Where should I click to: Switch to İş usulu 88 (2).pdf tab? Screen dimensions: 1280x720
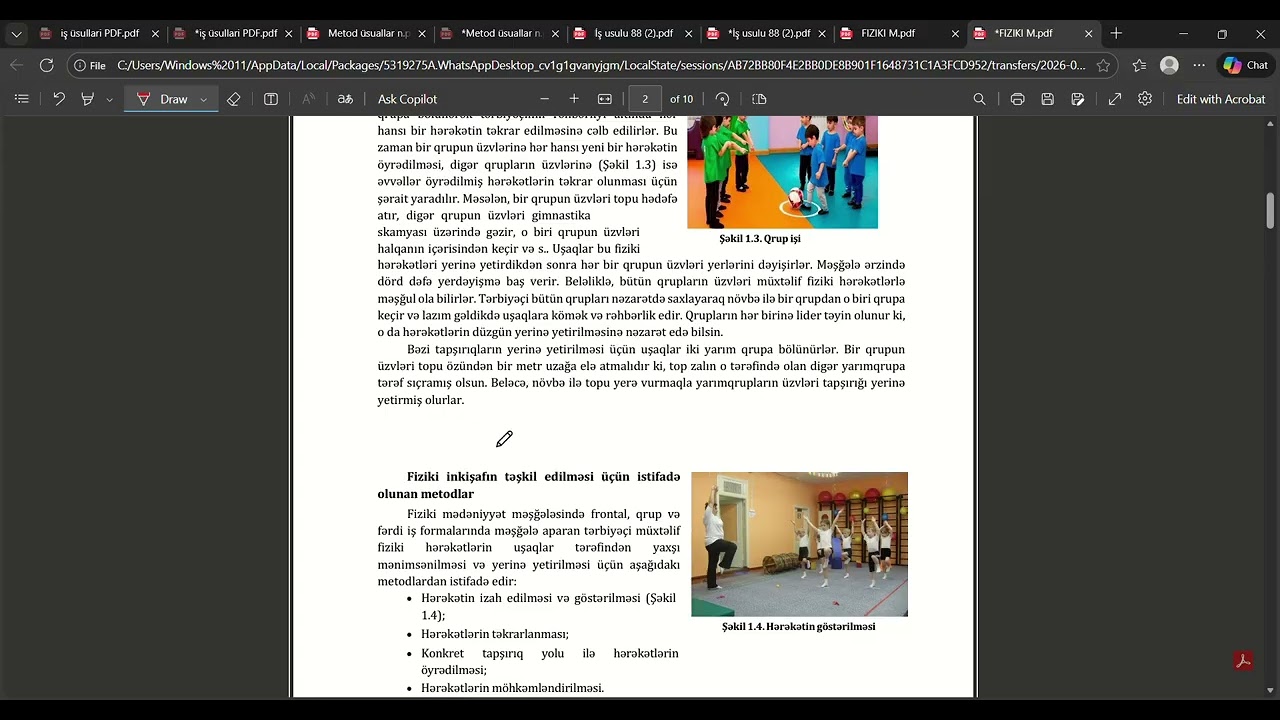pyautogui.click(x=633, y=33)
